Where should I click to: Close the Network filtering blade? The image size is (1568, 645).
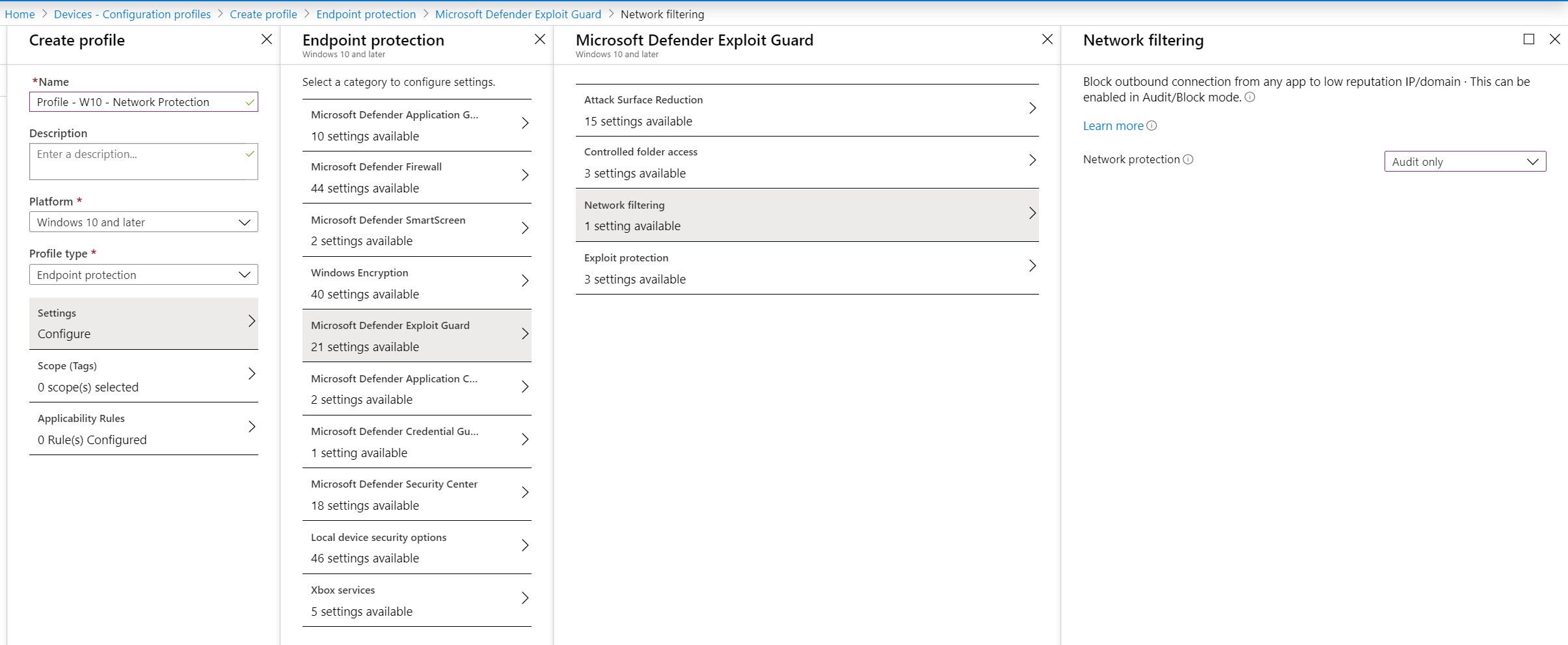1555,40
